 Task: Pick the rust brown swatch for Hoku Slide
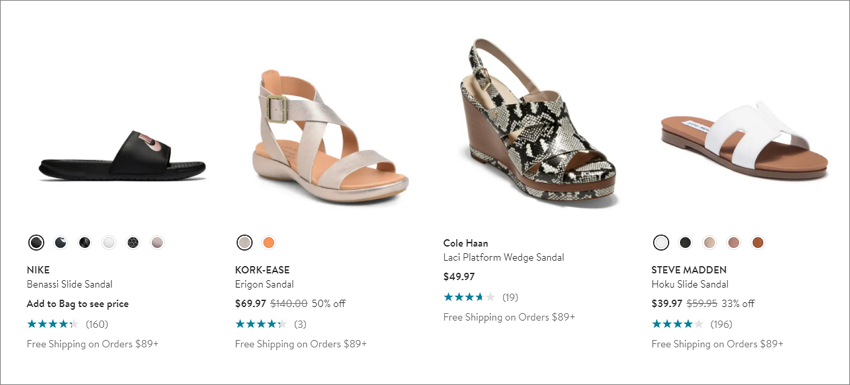pos(758,242)
